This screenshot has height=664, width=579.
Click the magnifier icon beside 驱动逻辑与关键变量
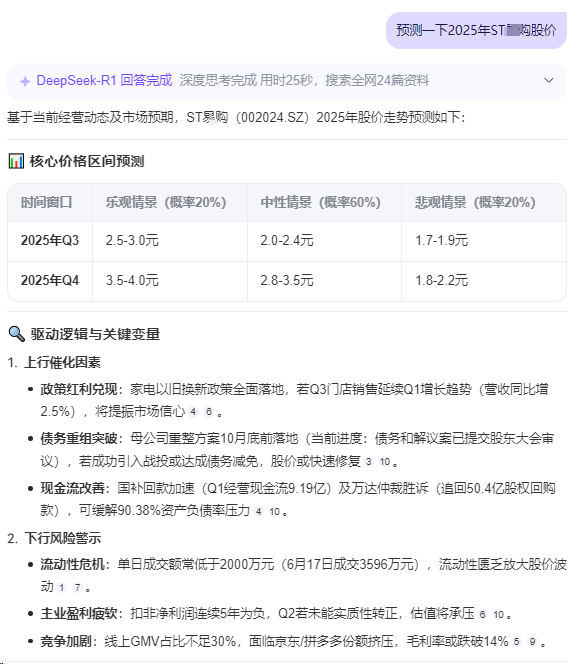click(x=17, y=334)
